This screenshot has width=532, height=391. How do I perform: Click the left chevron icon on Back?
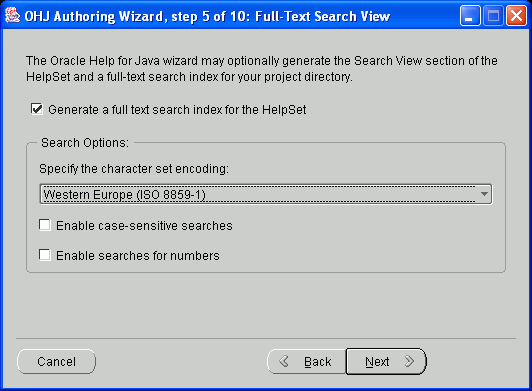pyautogui.click(x=284, y=361)
